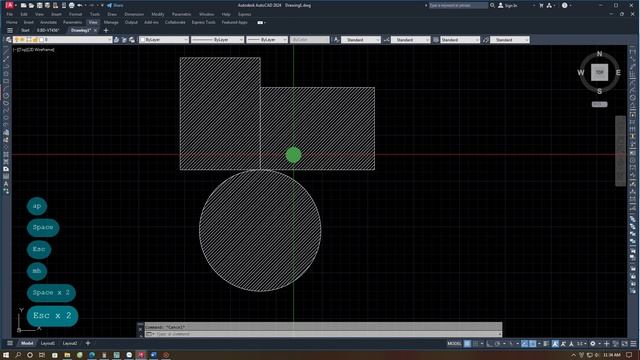
Task: Open Windows taskbar search icon
Action: click(18, 355)
